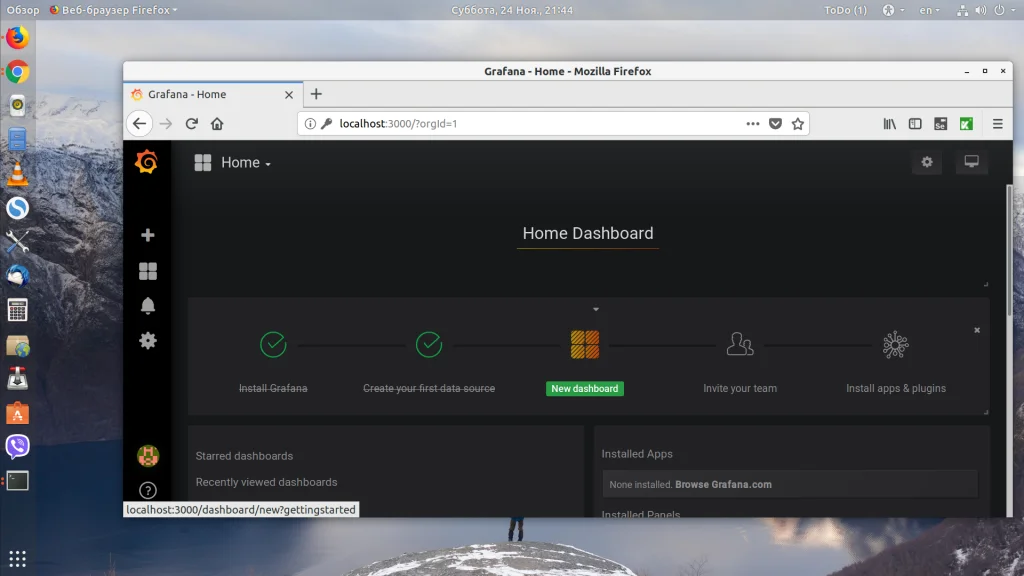Open the Create plus menu

pyautogui.click(x=148, y=235)
